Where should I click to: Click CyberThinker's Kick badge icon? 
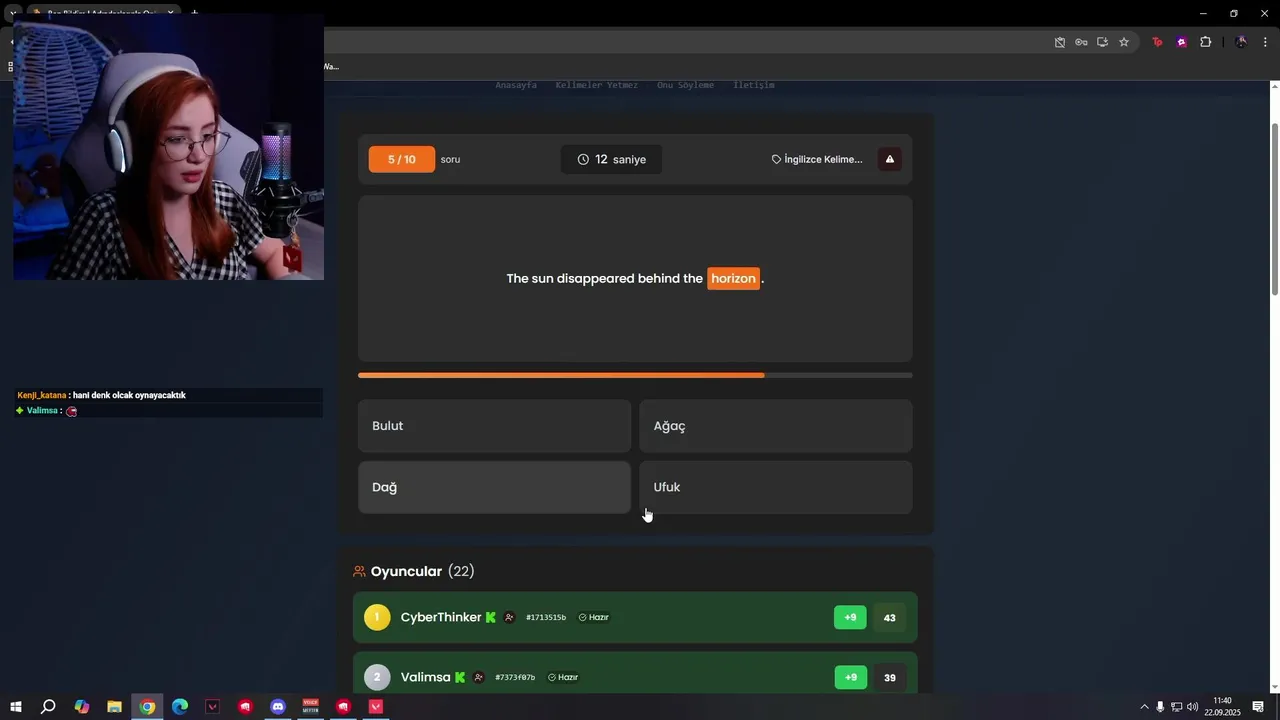(x=491, y=618)
